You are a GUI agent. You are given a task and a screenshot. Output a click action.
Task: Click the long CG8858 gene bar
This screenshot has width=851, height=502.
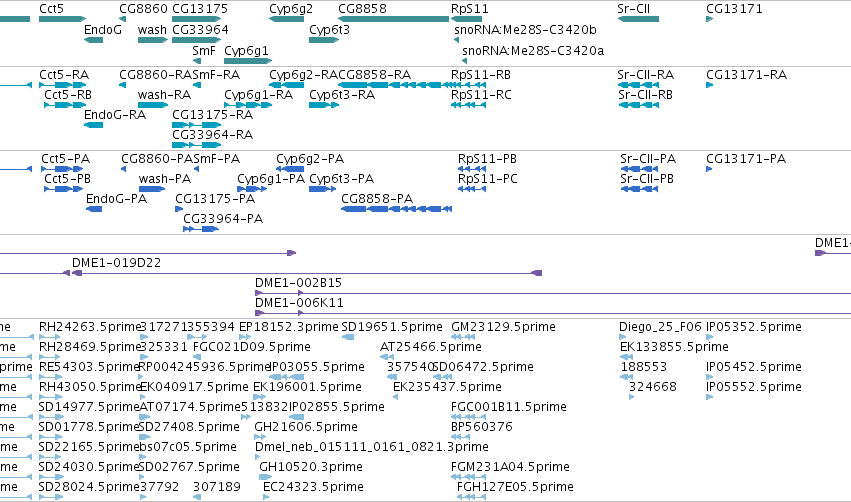393,19
